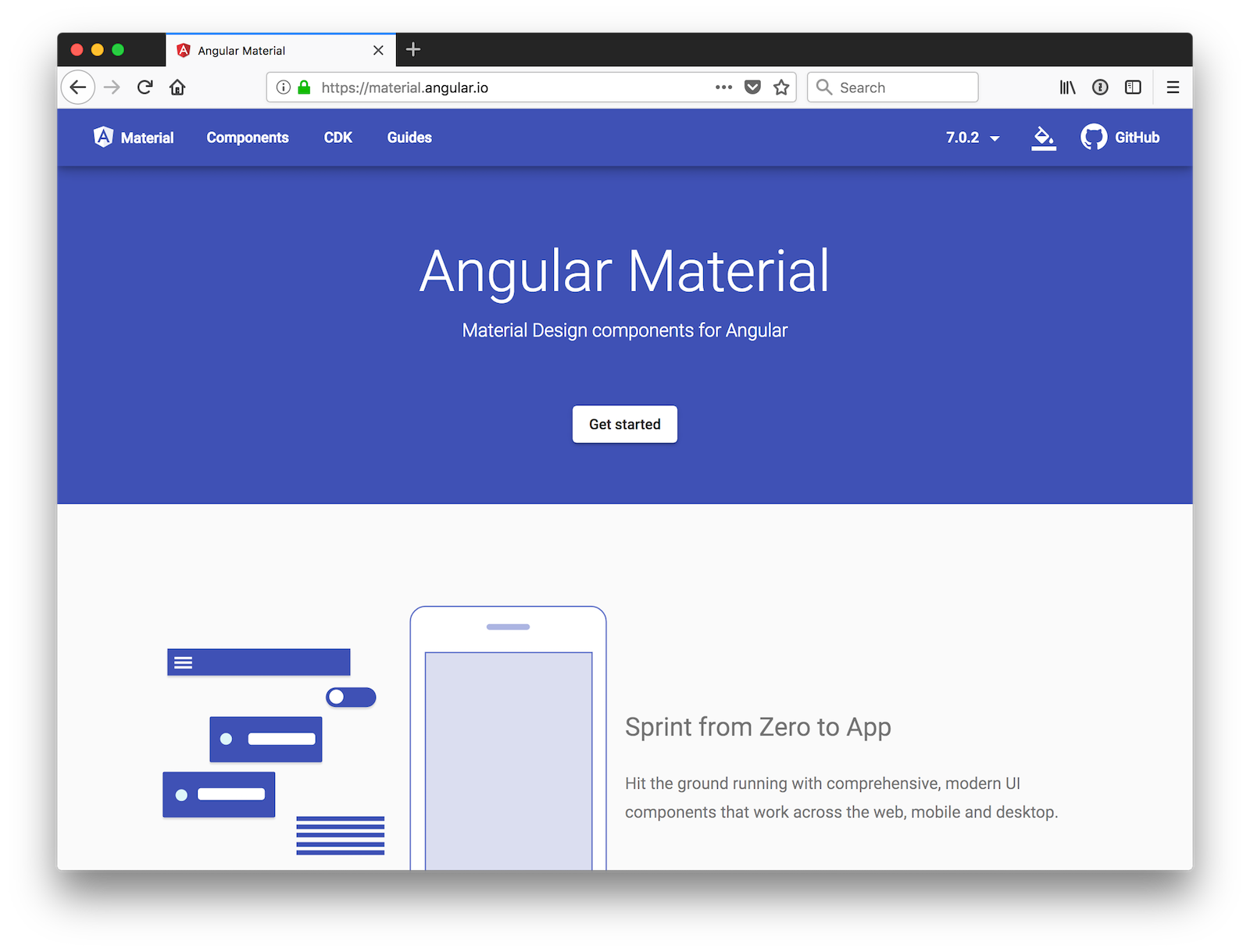This screenshot has width=1250, height=952.
Task: Open the GitHub repository link
Action: click(x=1120, y=137)
